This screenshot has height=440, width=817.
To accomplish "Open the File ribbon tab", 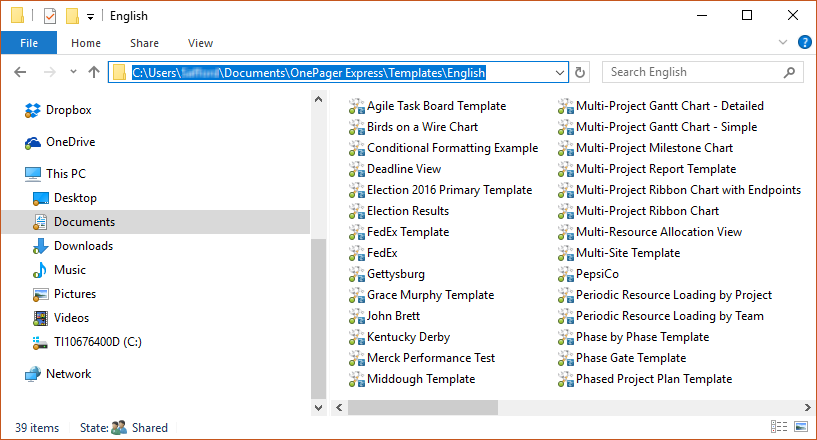I will 29,43.
